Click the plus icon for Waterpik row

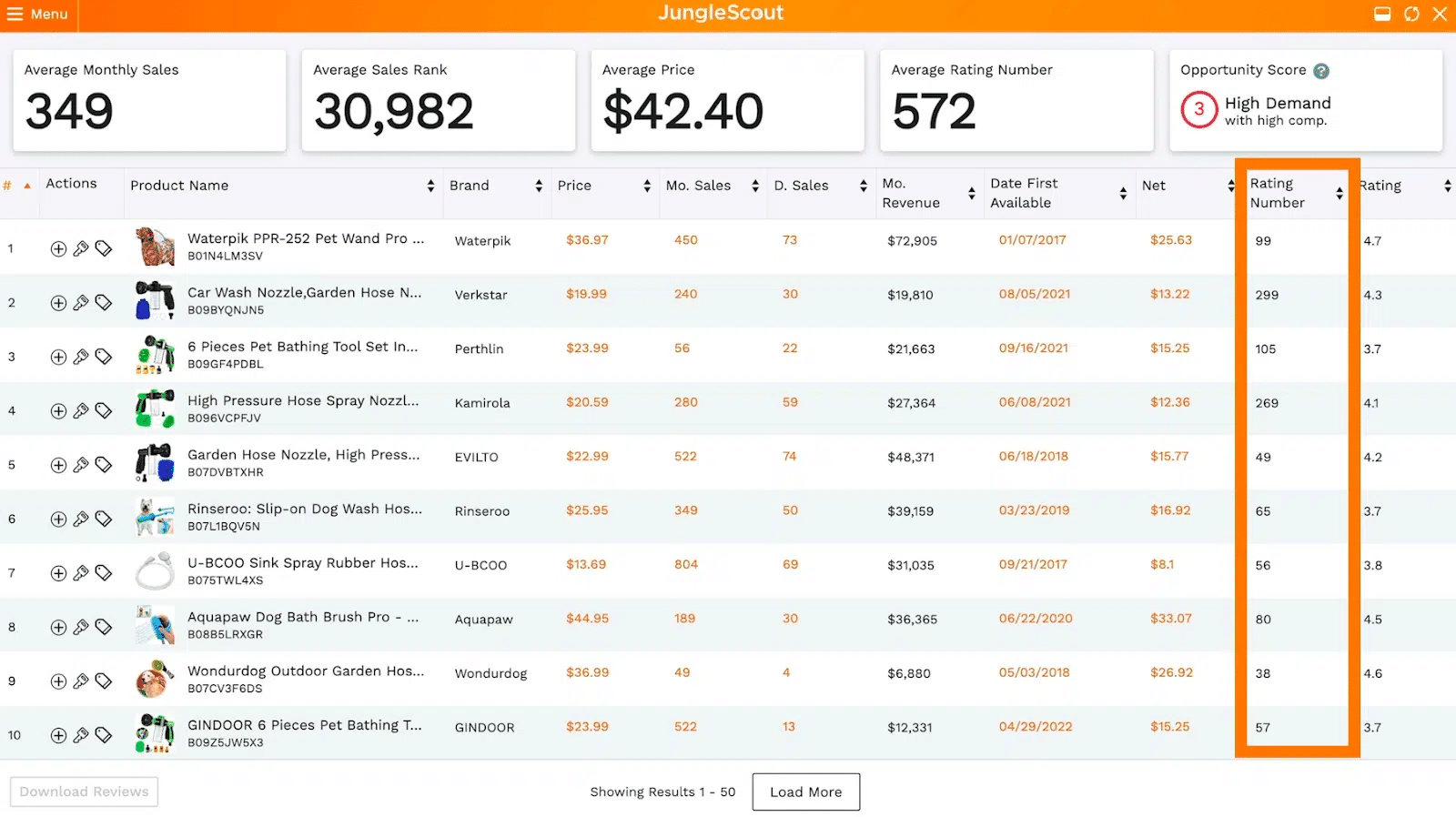[58, 248]
